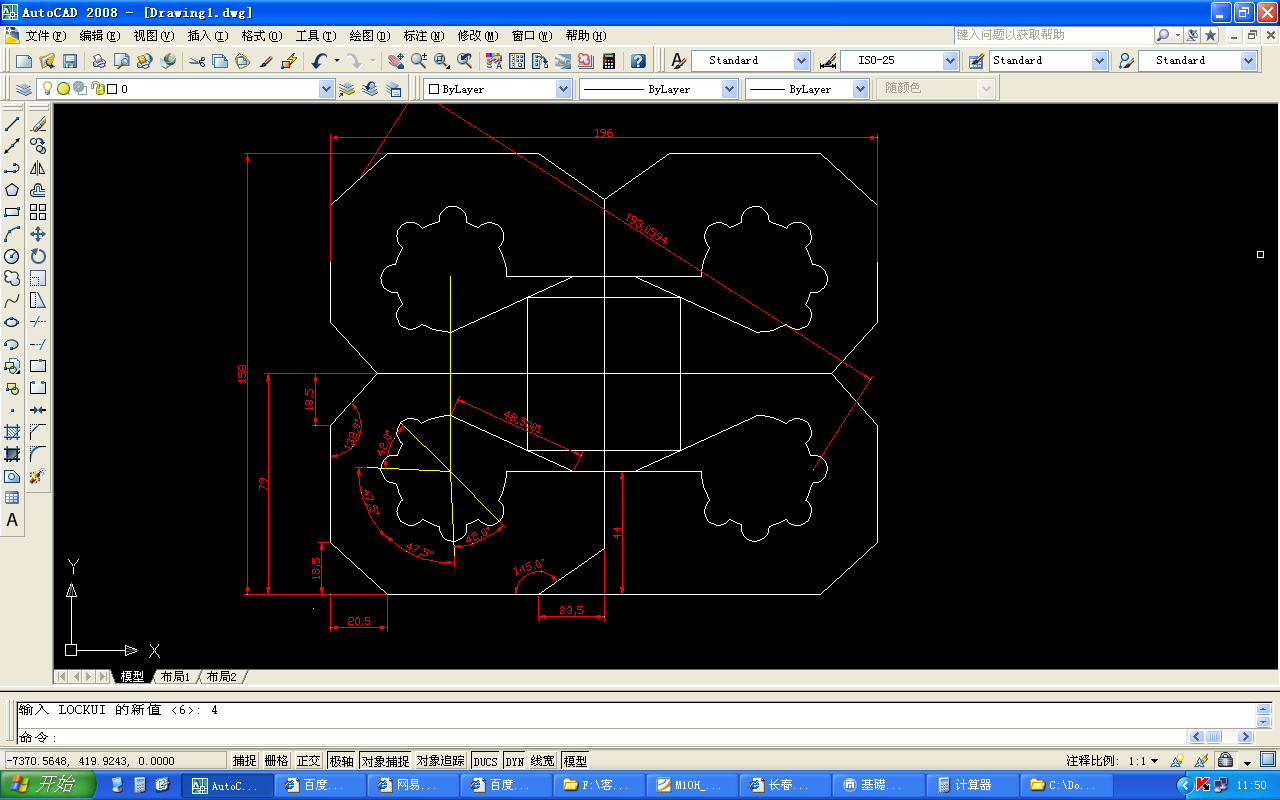Toggle Object Snap (对象捕捉)
Screen dimensions: 1280x800
point(385,761)
